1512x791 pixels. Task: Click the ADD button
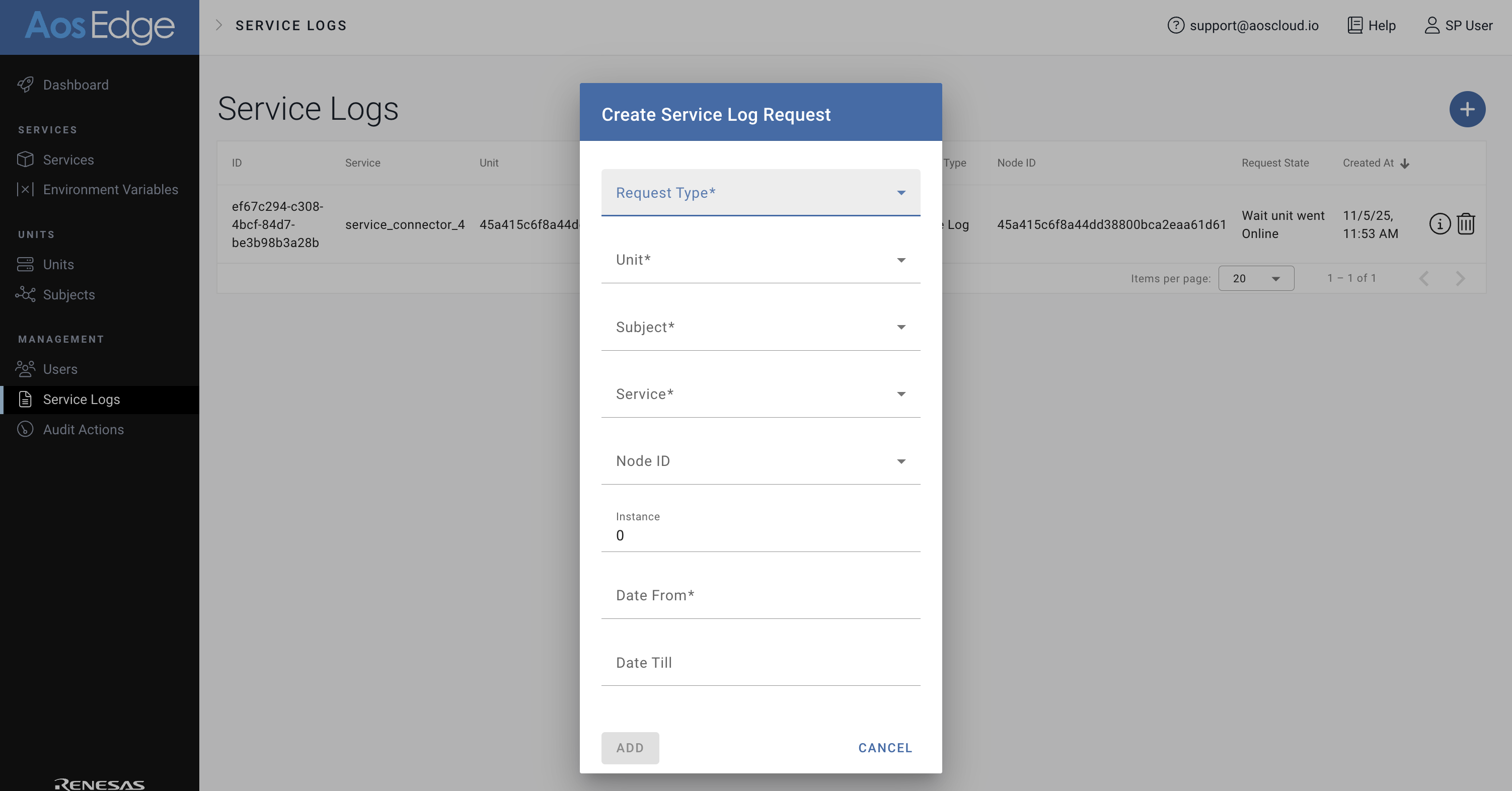630,748
